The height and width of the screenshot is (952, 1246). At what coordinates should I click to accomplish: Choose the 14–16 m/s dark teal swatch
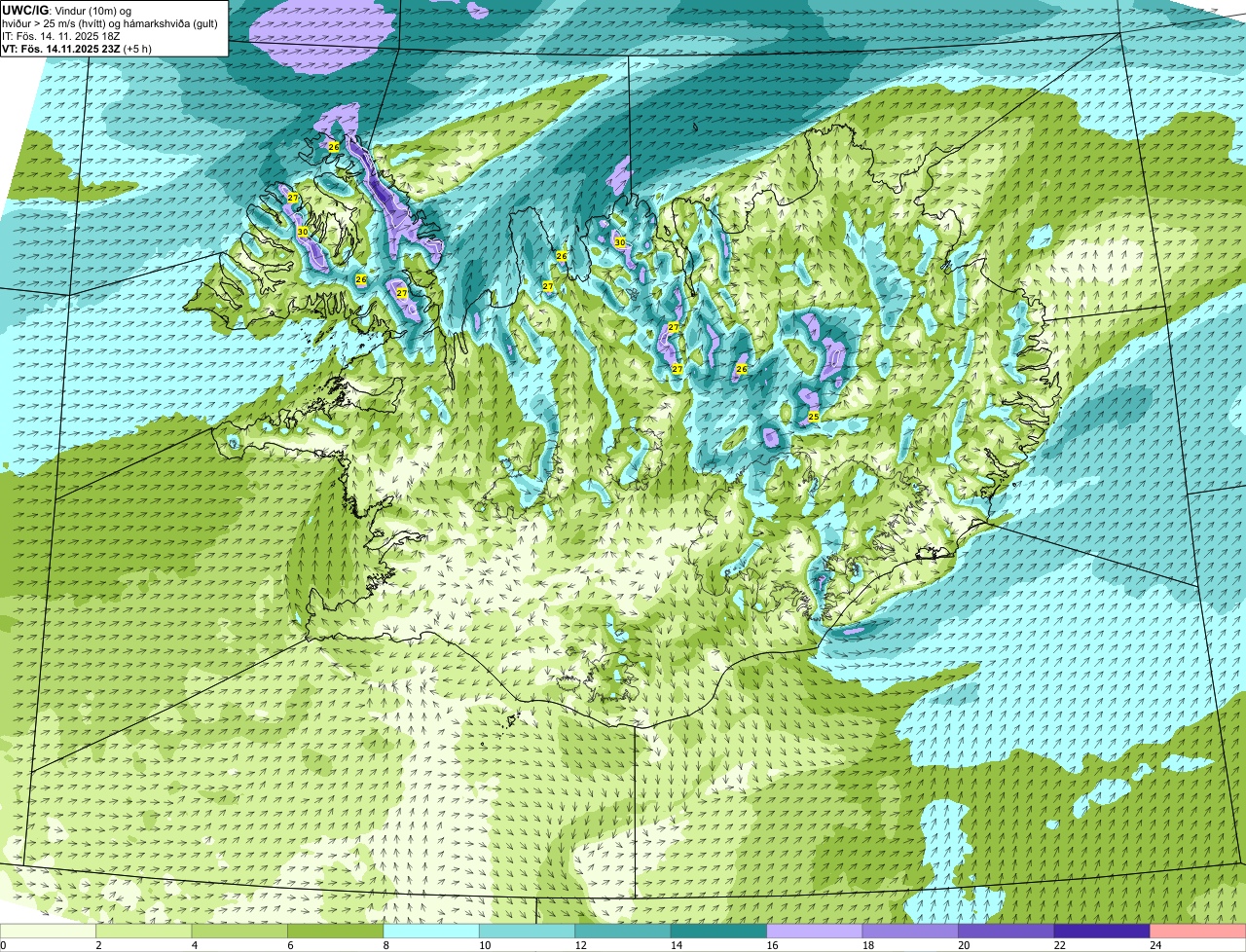(719, 931)
